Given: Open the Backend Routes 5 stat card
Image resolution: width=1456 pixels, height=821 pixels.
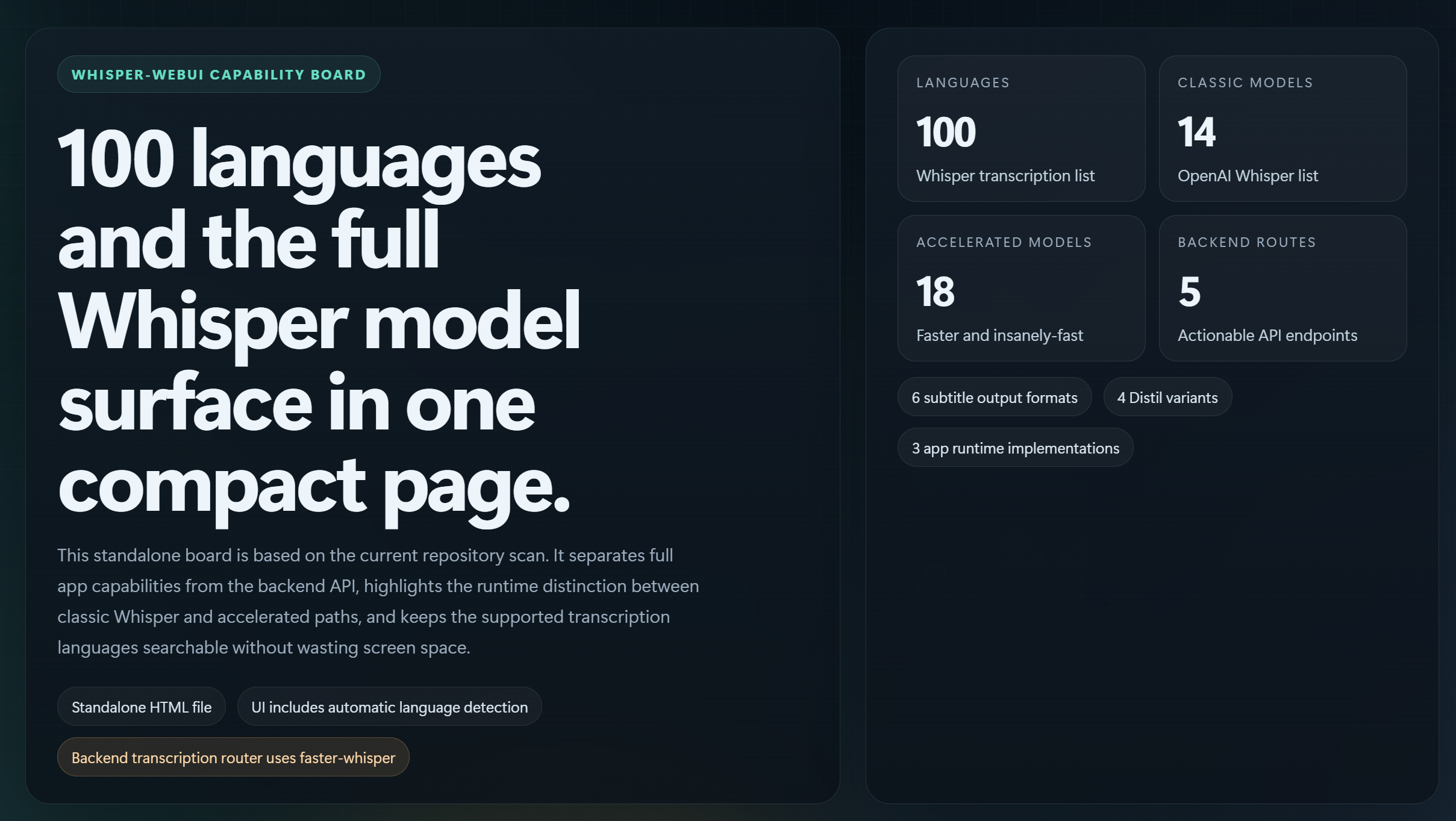Looking at the screenshot, I should pos(1283,289).
